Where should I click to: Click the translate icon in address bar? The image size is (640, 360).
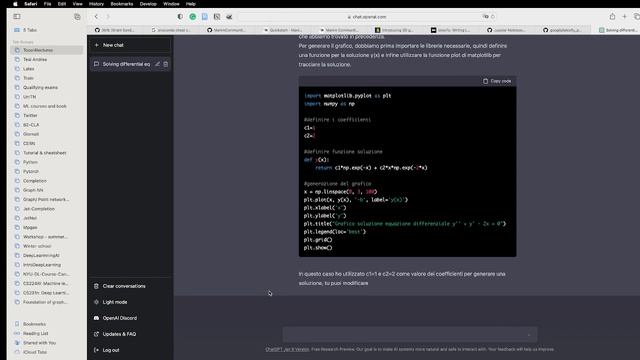[x=485, y=17]
